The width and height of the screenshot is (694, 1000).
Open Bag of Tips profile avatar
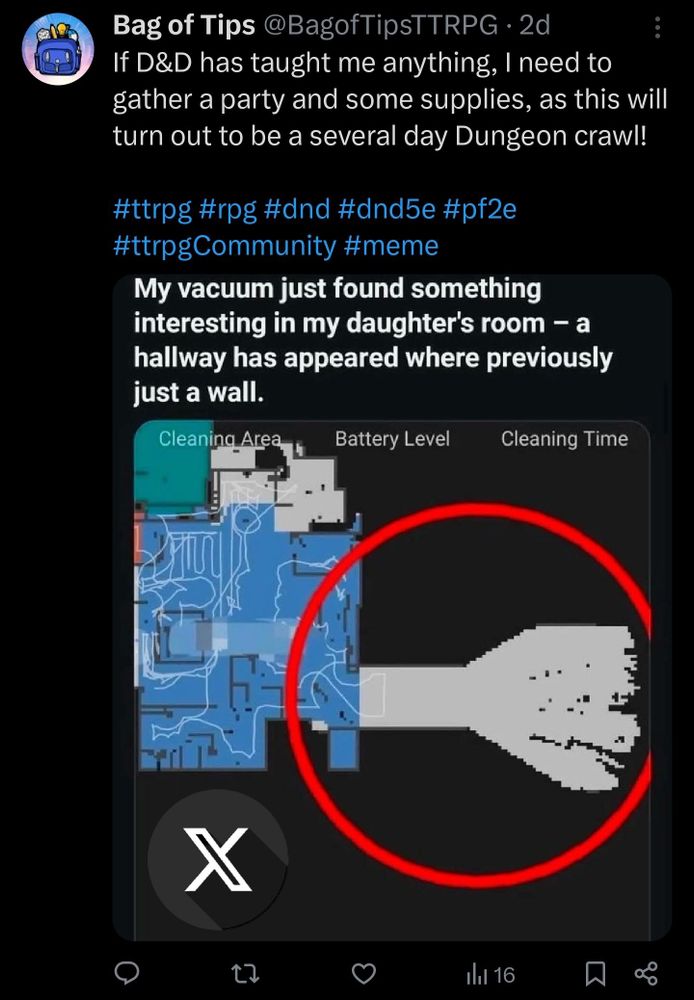click(x=57, y=50)
